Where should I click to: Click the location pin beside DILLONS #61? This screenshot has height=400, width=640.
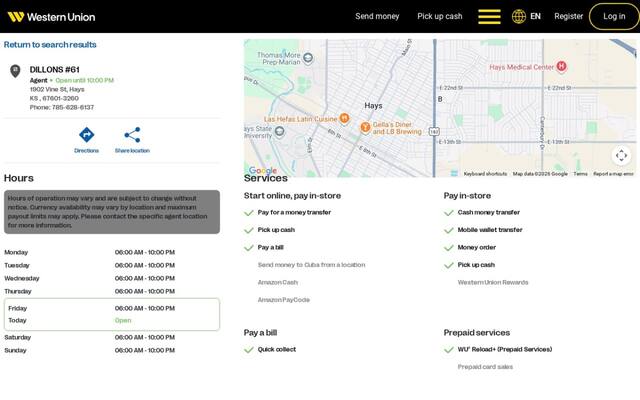coord(15,71)
